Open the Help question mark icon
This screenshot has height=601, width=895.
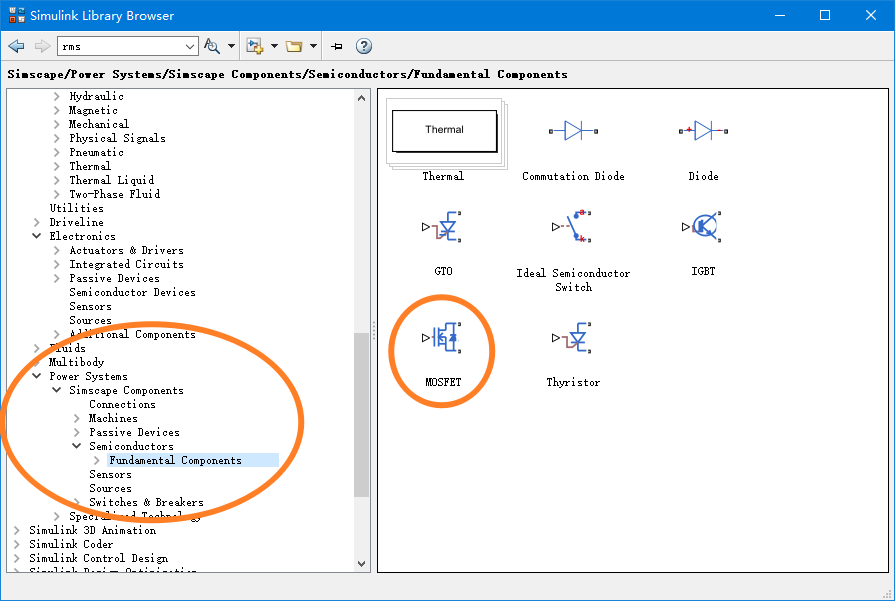pyautogui.click(x=364, y=46)
